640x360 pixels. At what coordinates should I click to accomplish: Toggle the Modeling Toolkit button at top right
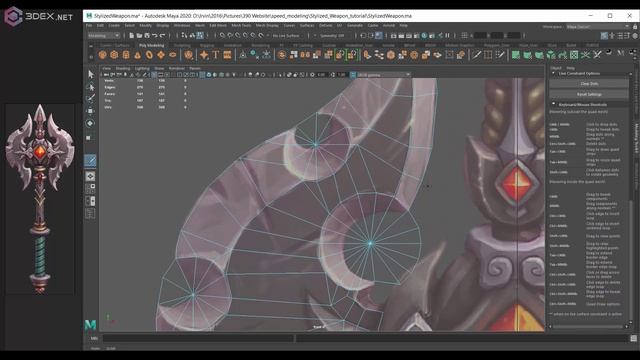click(604, 36)
